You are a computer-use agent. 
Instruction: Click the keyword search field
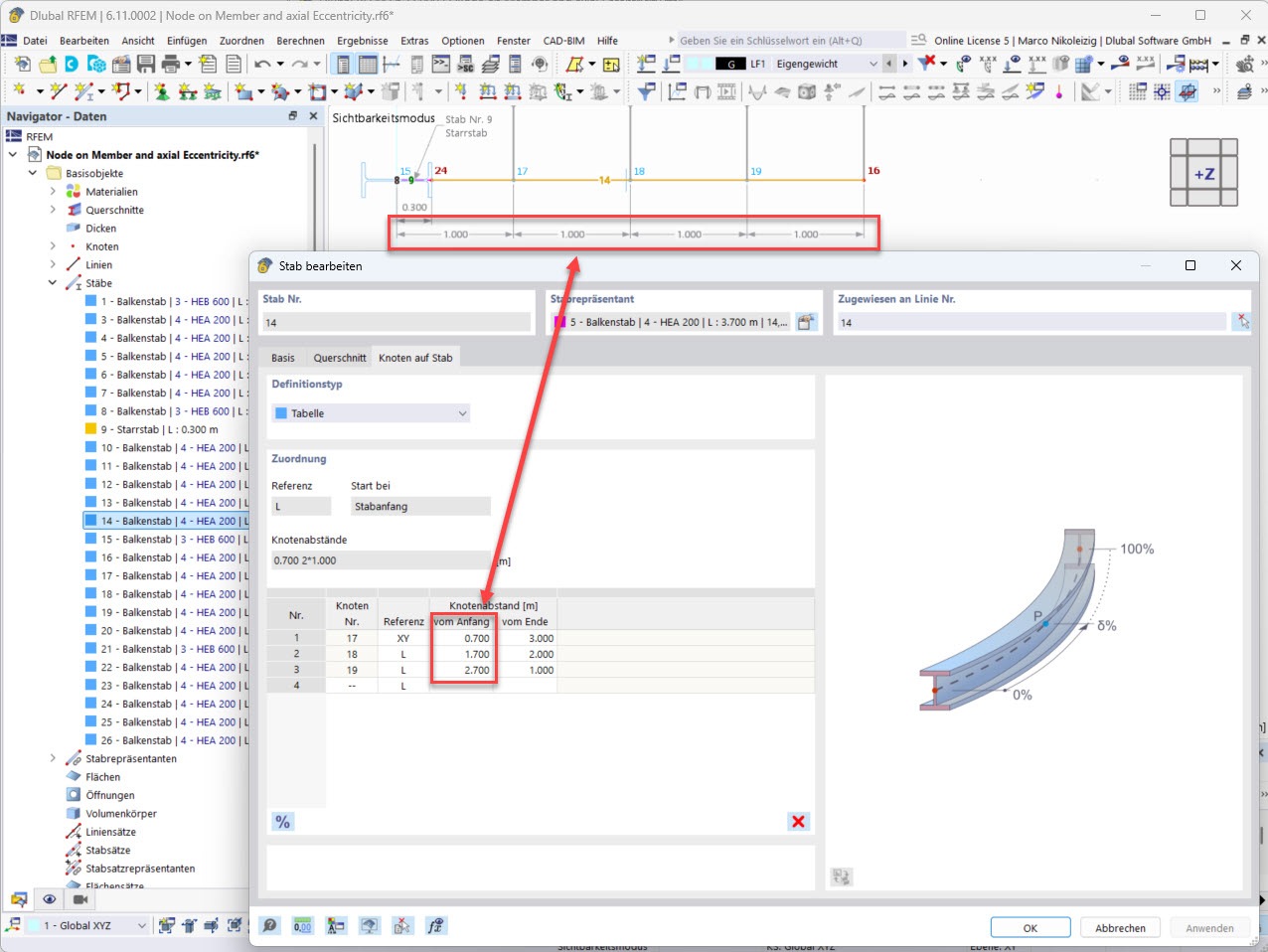coord(792,41)
